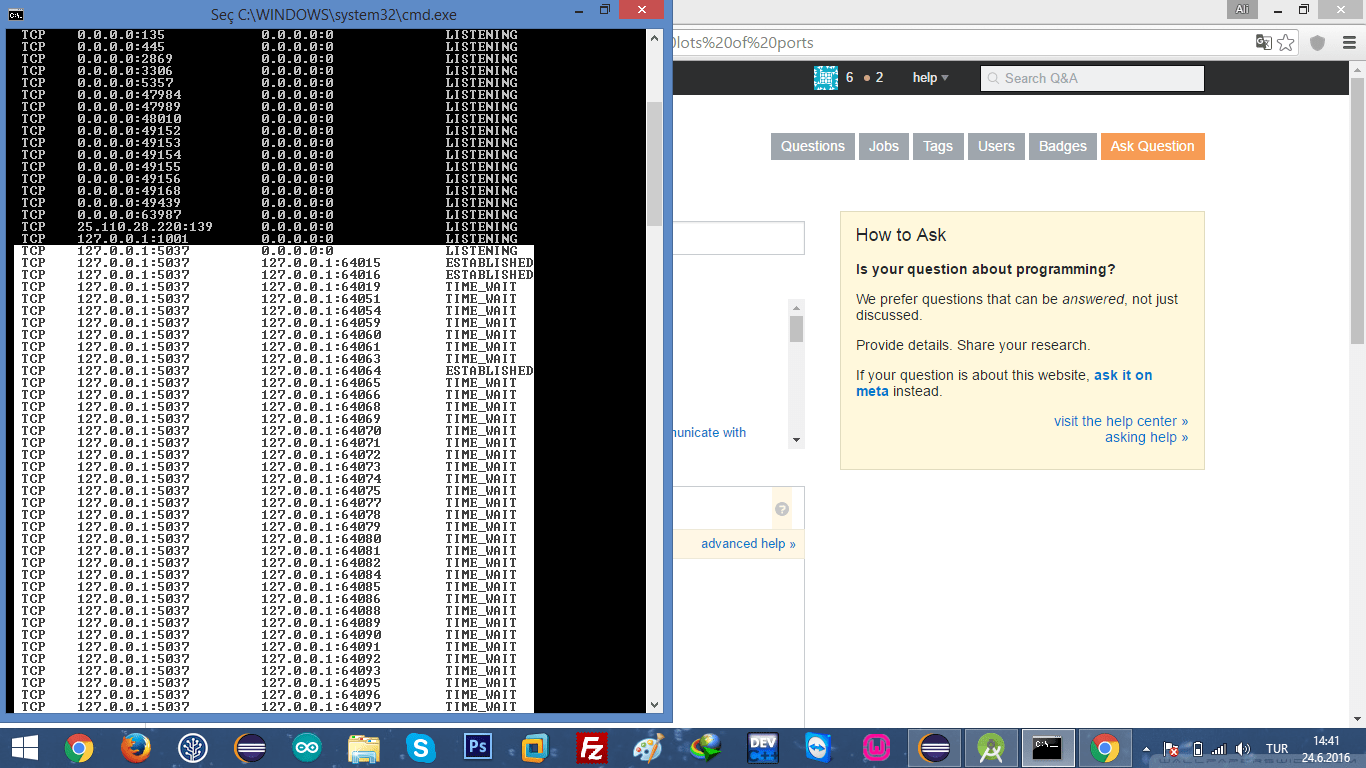Open Action Center flag icon in tray
Image resolution: width=1366 pixels, height=768 pixels.
pos(1171,749)
